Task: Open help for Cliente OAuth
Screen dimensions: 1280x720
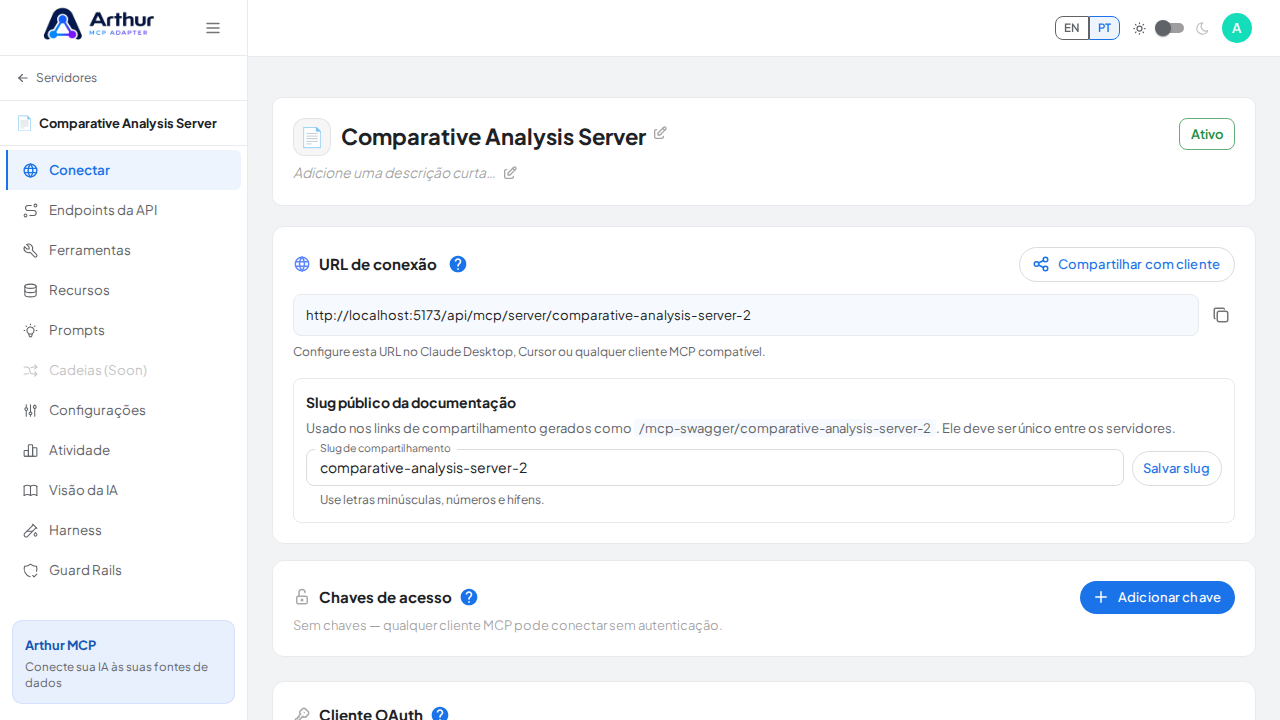Action: coord(440,715)
